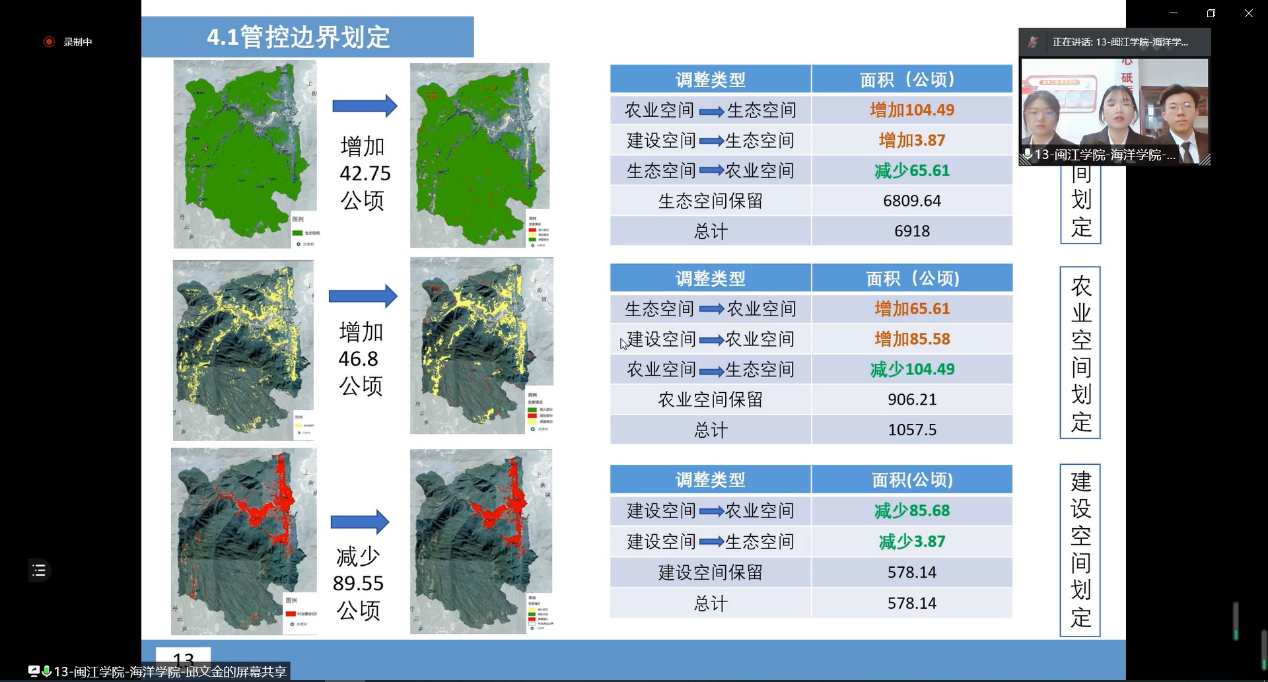Click the audio level bar at right edge
Screen dimensions: 1268x682
click(x=1236, y=620)
